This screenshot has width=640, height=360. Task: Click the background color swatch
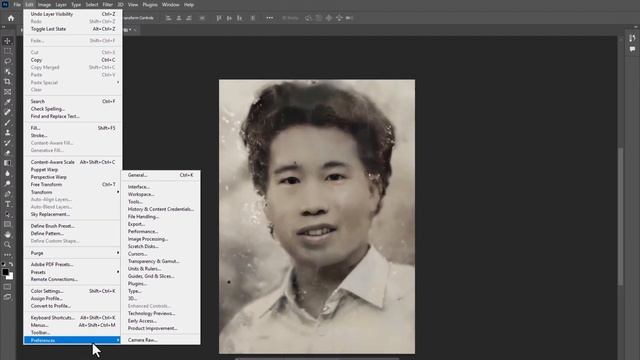pyautogui.click(x=11, y=277)
